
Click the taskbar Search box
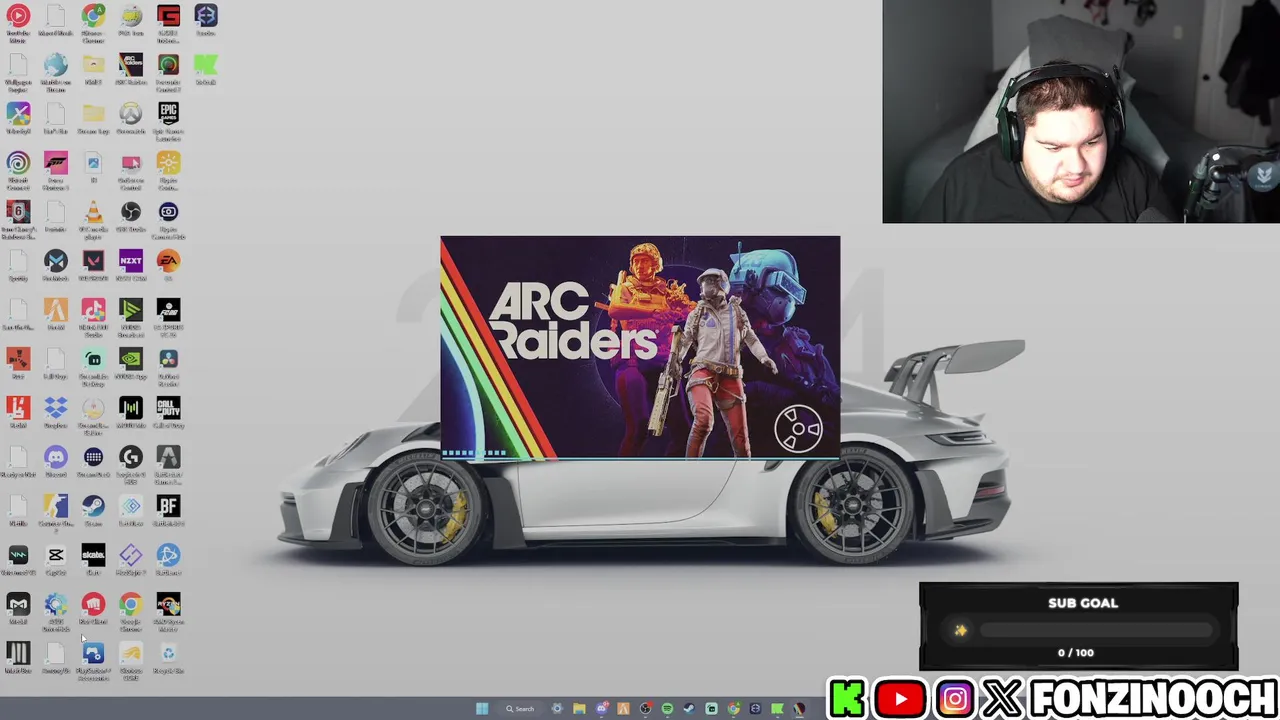520,709
